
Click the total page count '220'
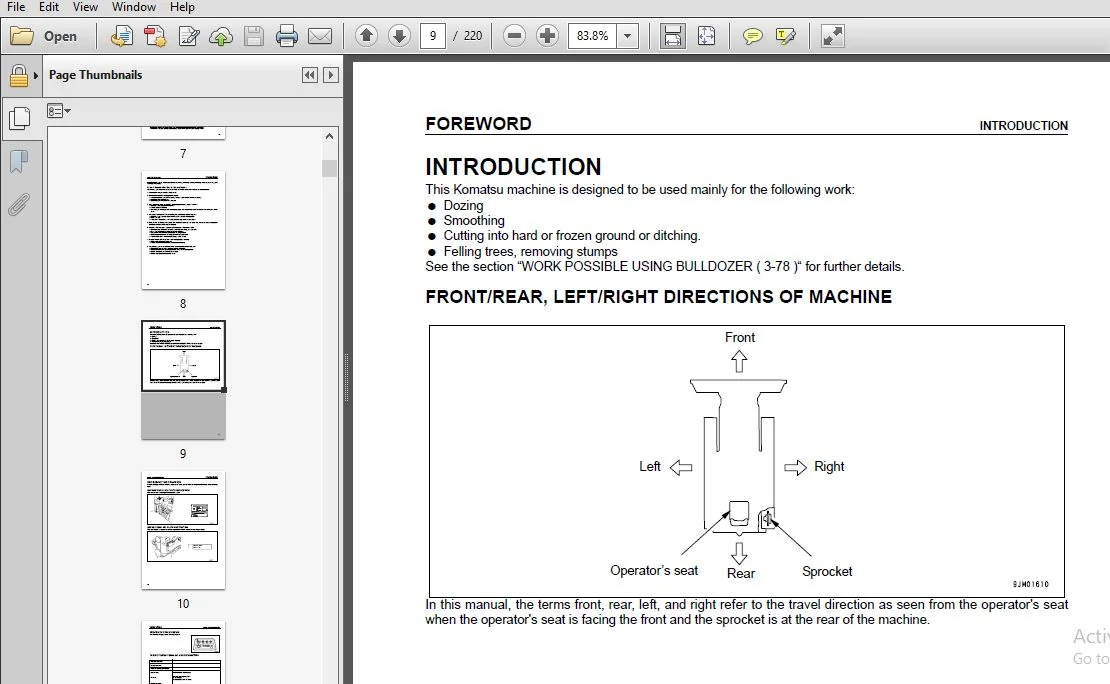(x=473, y=36)
